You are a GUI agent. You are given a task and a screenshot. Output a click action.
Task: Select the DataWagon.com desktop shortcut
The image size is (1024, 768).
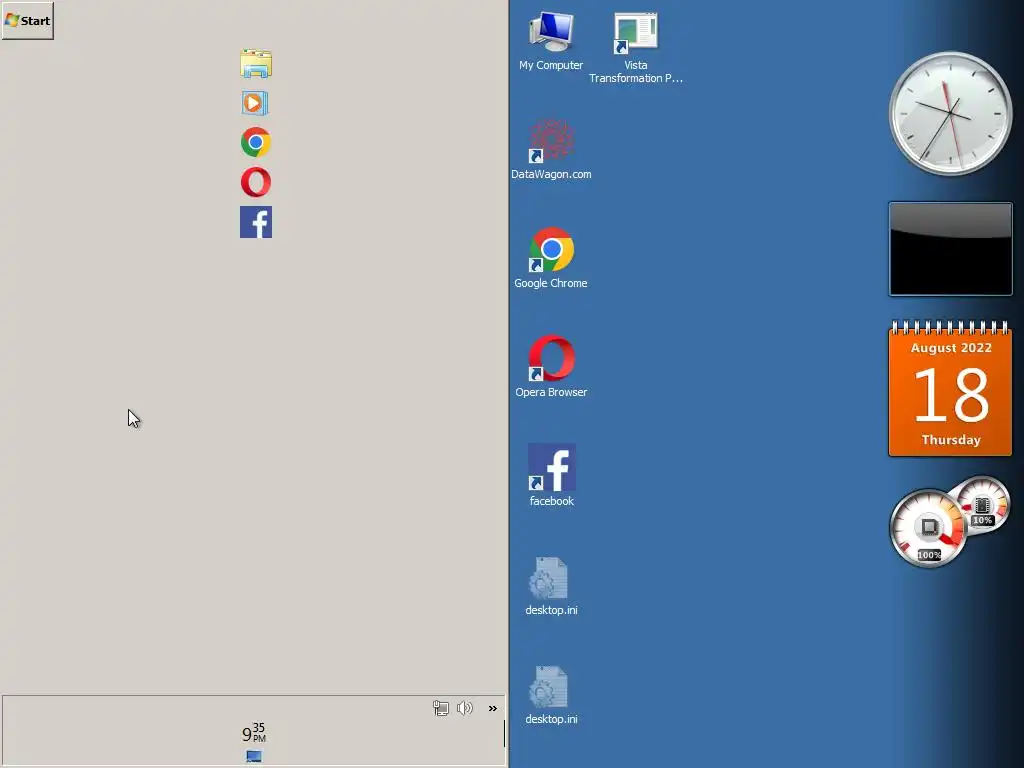click(551, 150)
